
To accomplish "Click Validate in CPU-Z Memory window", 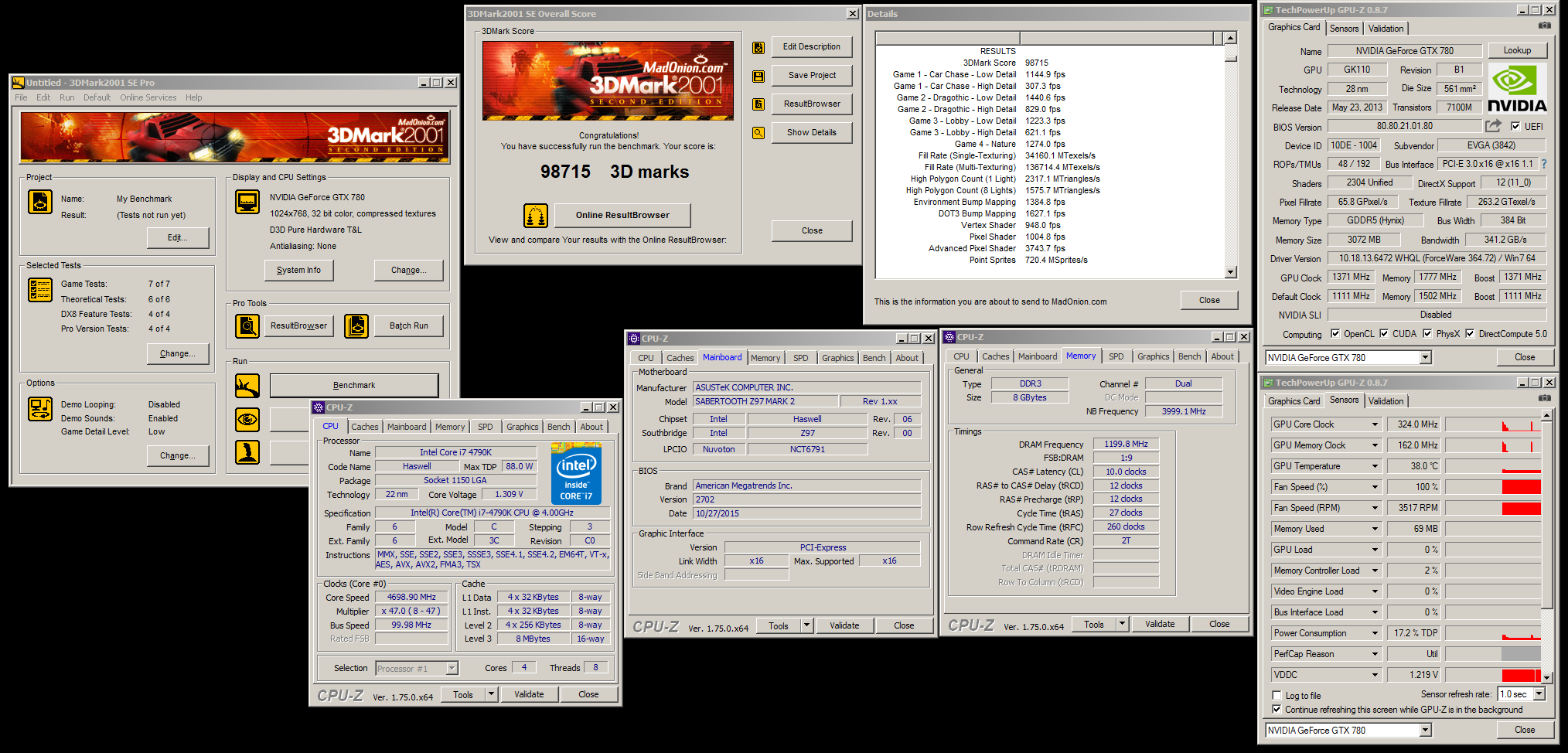I will pos(1160,624).
